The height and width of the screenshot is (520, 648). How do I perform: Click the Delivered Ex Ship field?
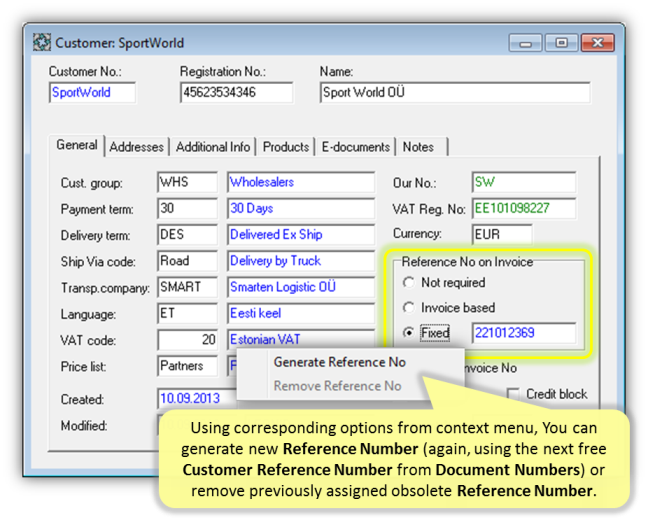click(301, 235)
